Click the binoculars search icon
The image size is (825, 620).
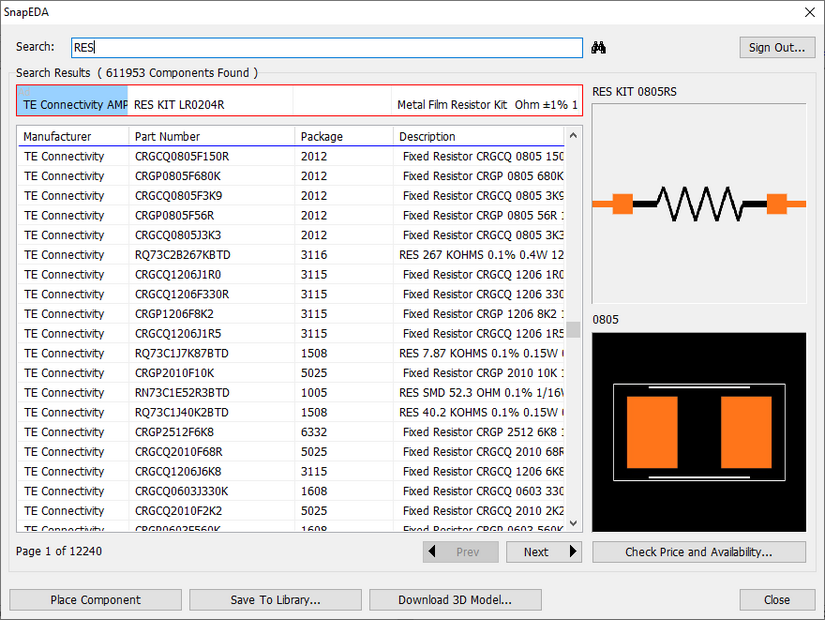pyautogui.click(x=598, y=47)
